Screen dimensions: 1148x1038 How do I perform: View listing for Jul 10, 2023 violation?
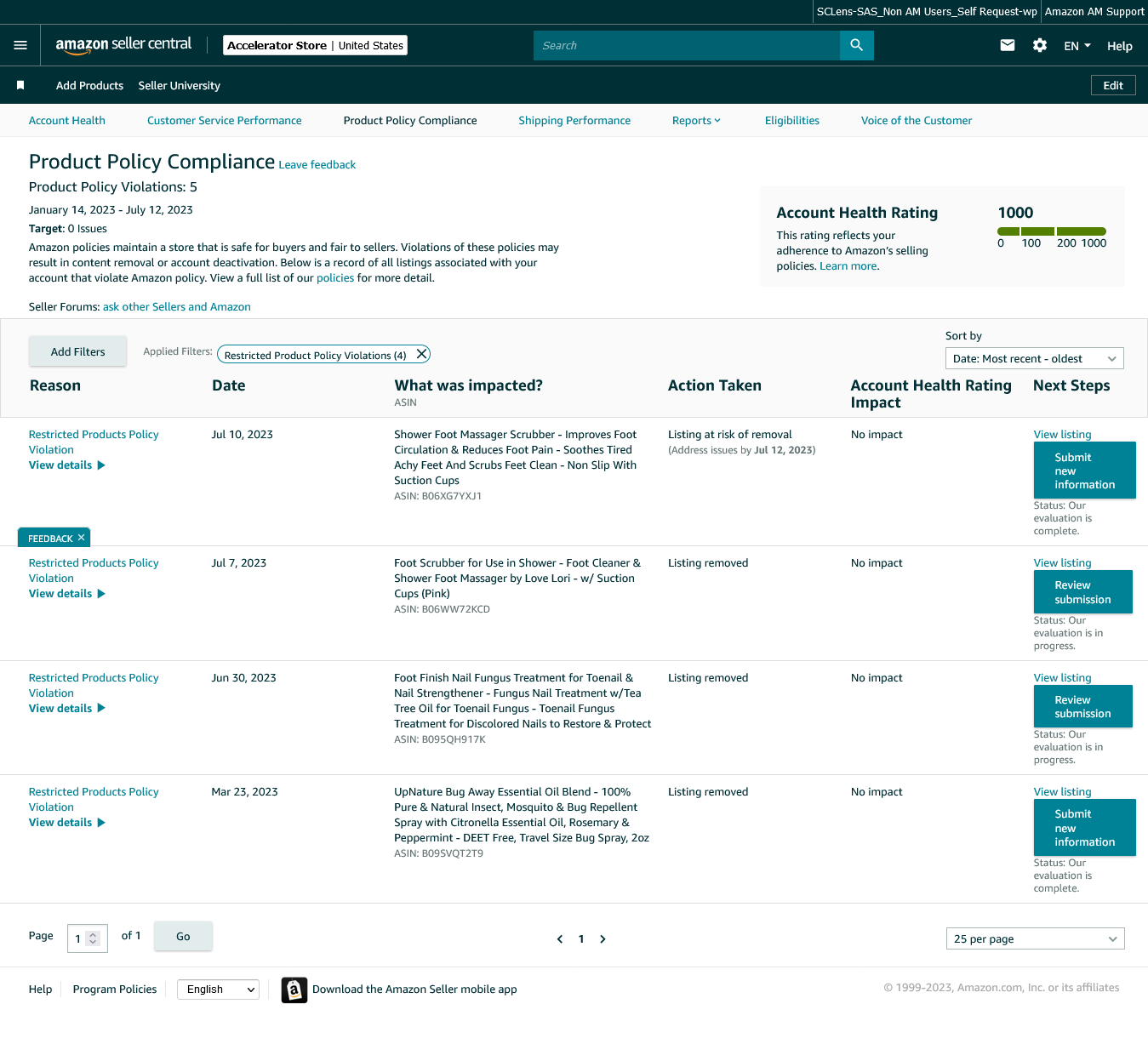pyautogui.click(x=1062, y=435)
